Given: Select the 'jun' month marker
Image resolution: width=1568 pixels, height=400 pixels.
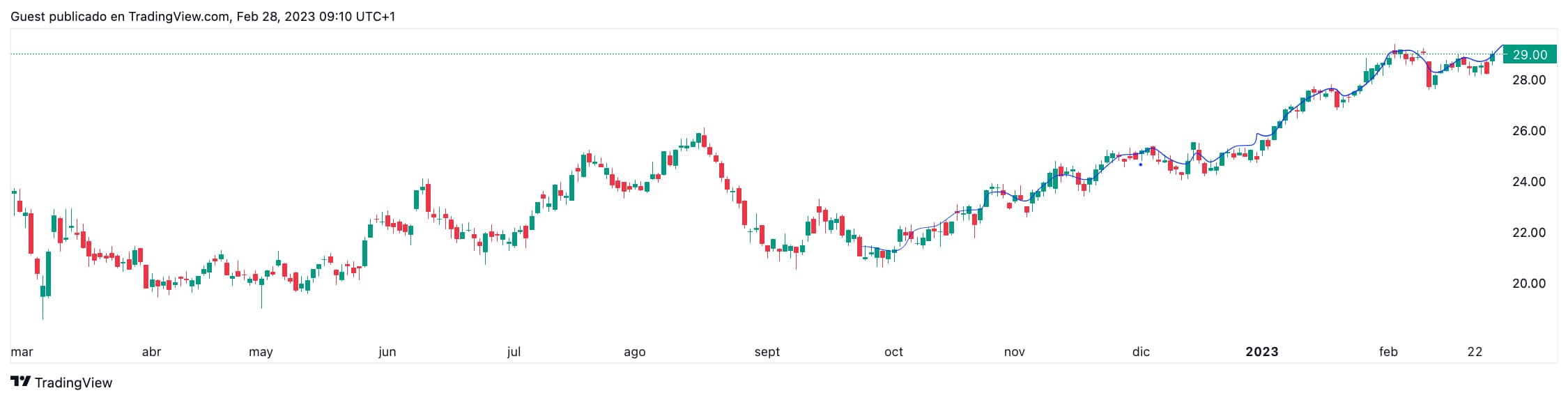Looking at the screenshot, I should [387, 352].
